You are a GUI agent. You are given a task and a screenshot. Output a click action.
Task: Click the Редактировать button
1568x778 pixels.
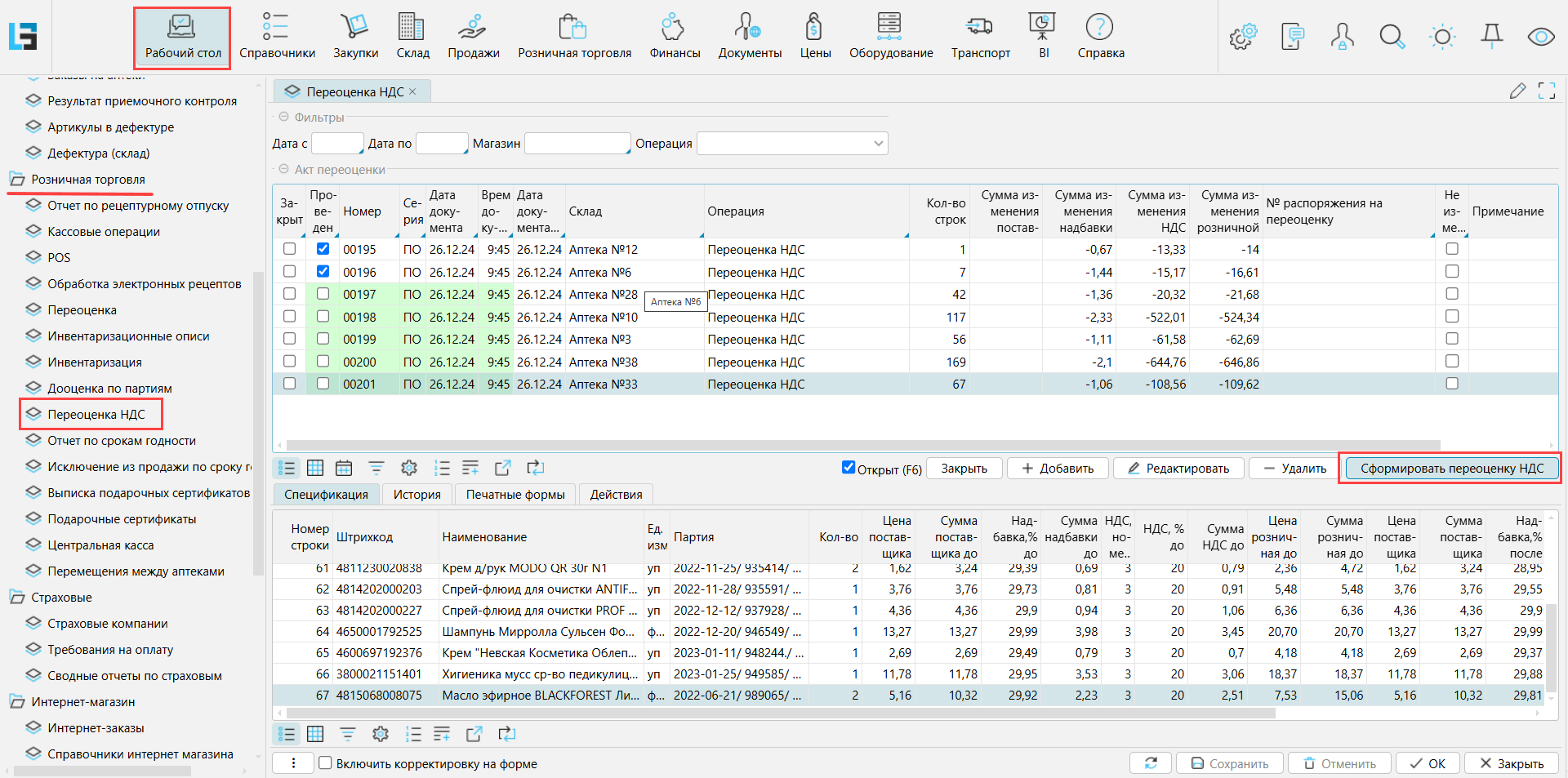pyautogui.click(x=1178, y=469)
